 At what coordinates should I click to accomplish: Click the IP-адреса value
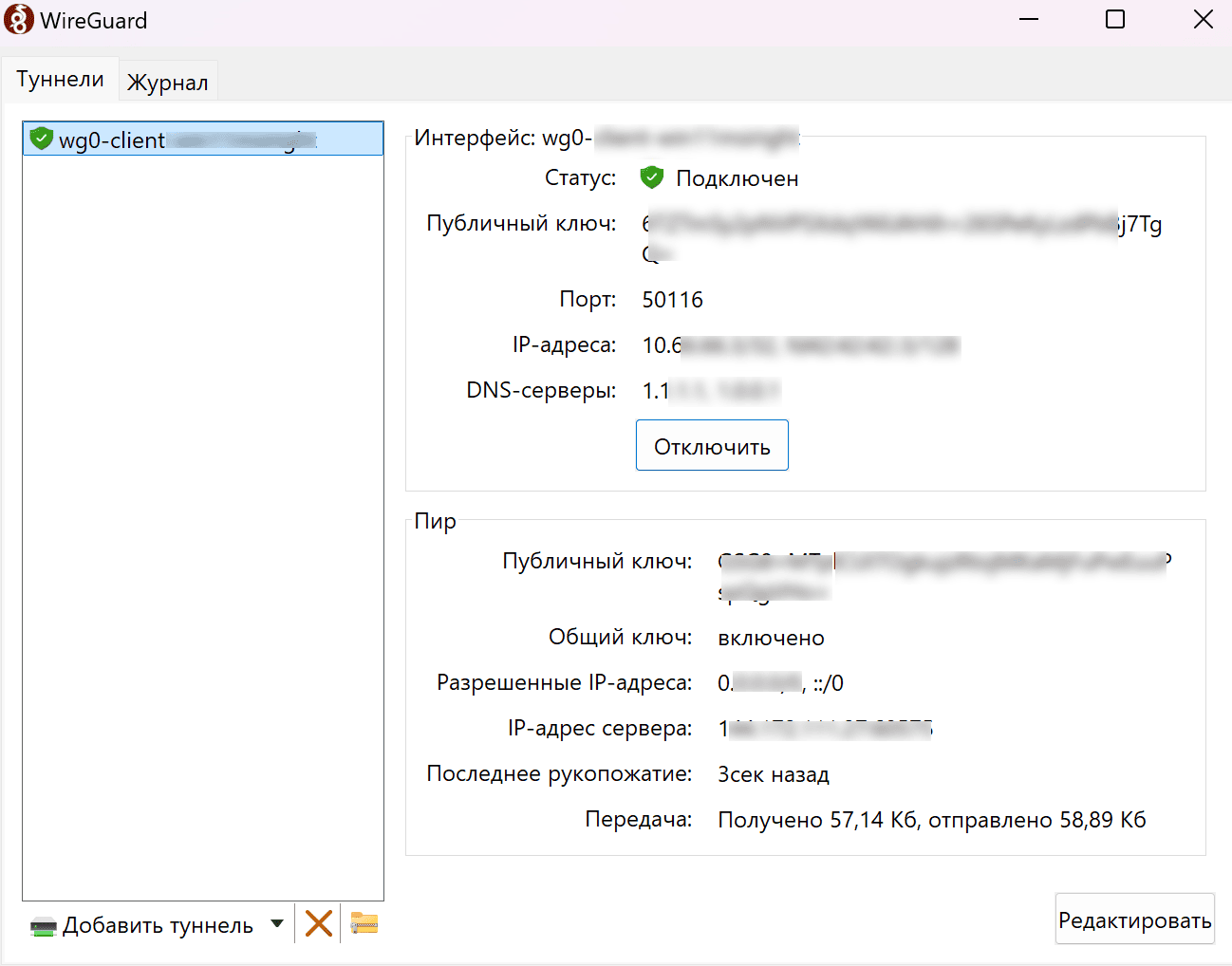pos(801,345)
